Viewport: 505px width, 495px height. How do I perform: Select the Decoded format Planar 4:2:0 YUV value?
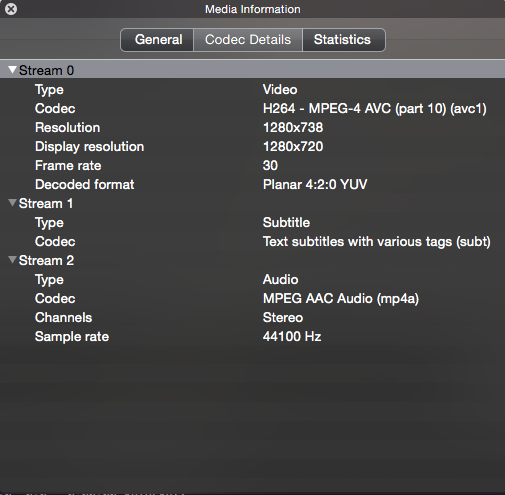pyautogui.click(x=315, y=184)
